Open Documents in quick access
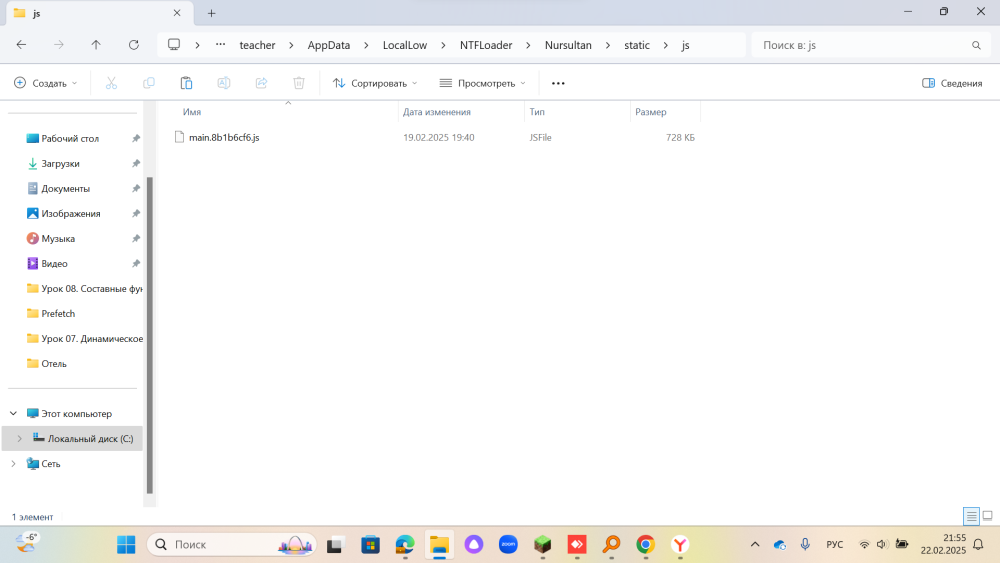The height and width of the screenshot is (563, 1000). (65, 189)
